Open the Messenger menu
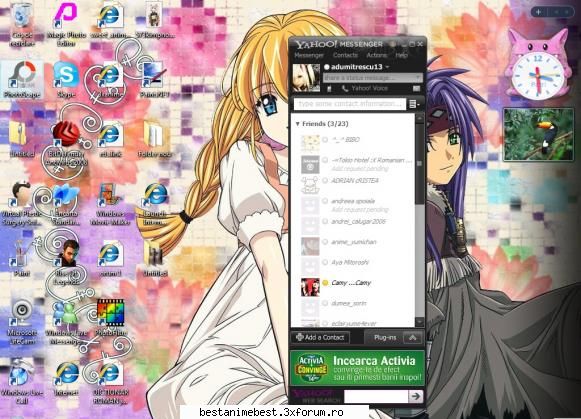The width and height of the screenshot is (581, 419). (309, 55)
